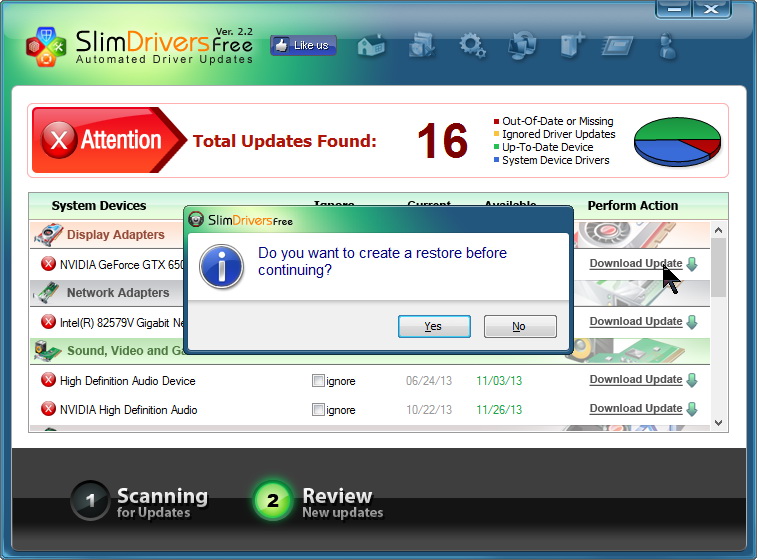Click red X beside NVIDIA High Definition Audio
Image resolution: width=757 pixels, height=560 pixels.
point(48,409)
